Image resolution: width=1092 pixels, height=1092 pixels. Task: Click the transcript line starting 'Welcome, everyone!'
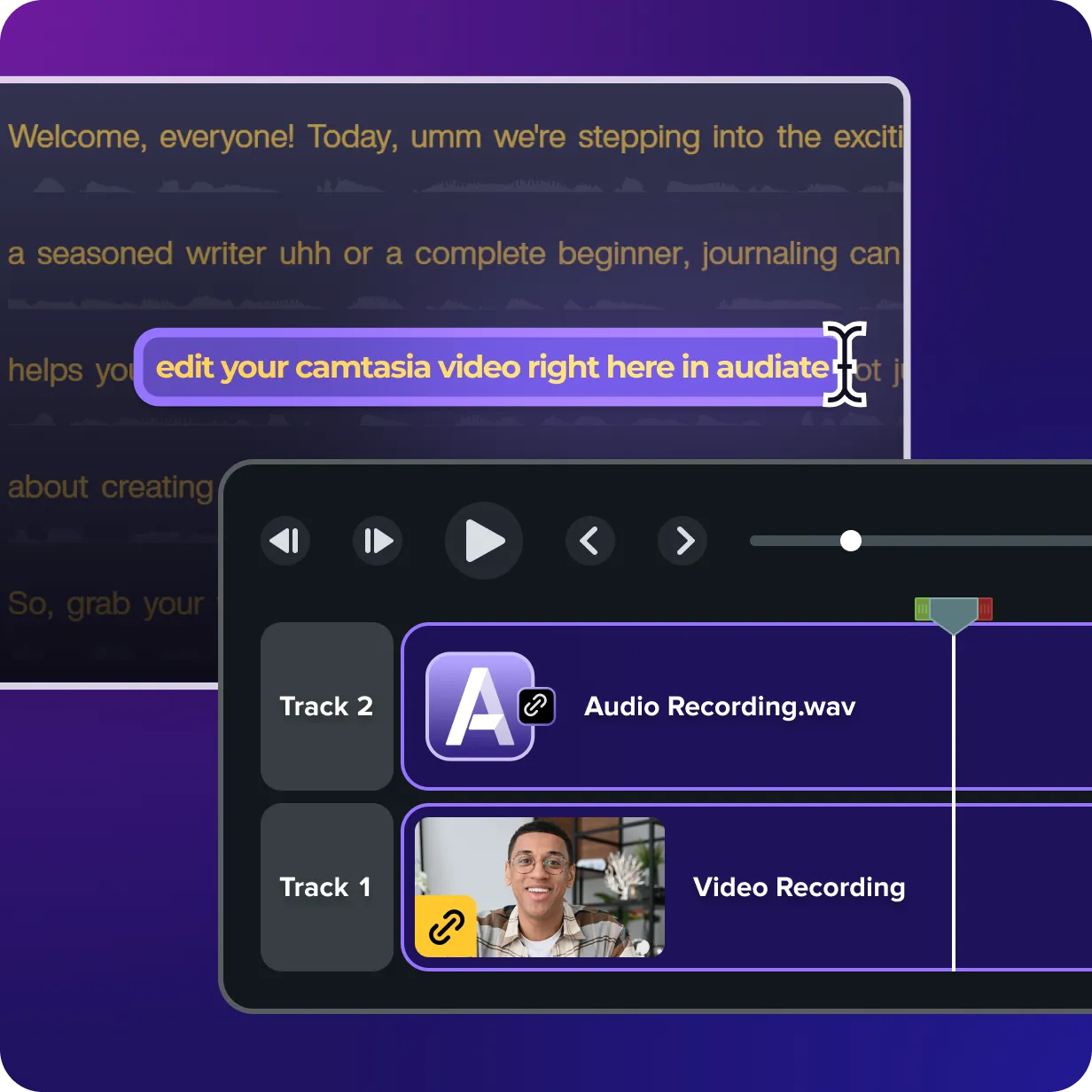click(x=456, y=137)
